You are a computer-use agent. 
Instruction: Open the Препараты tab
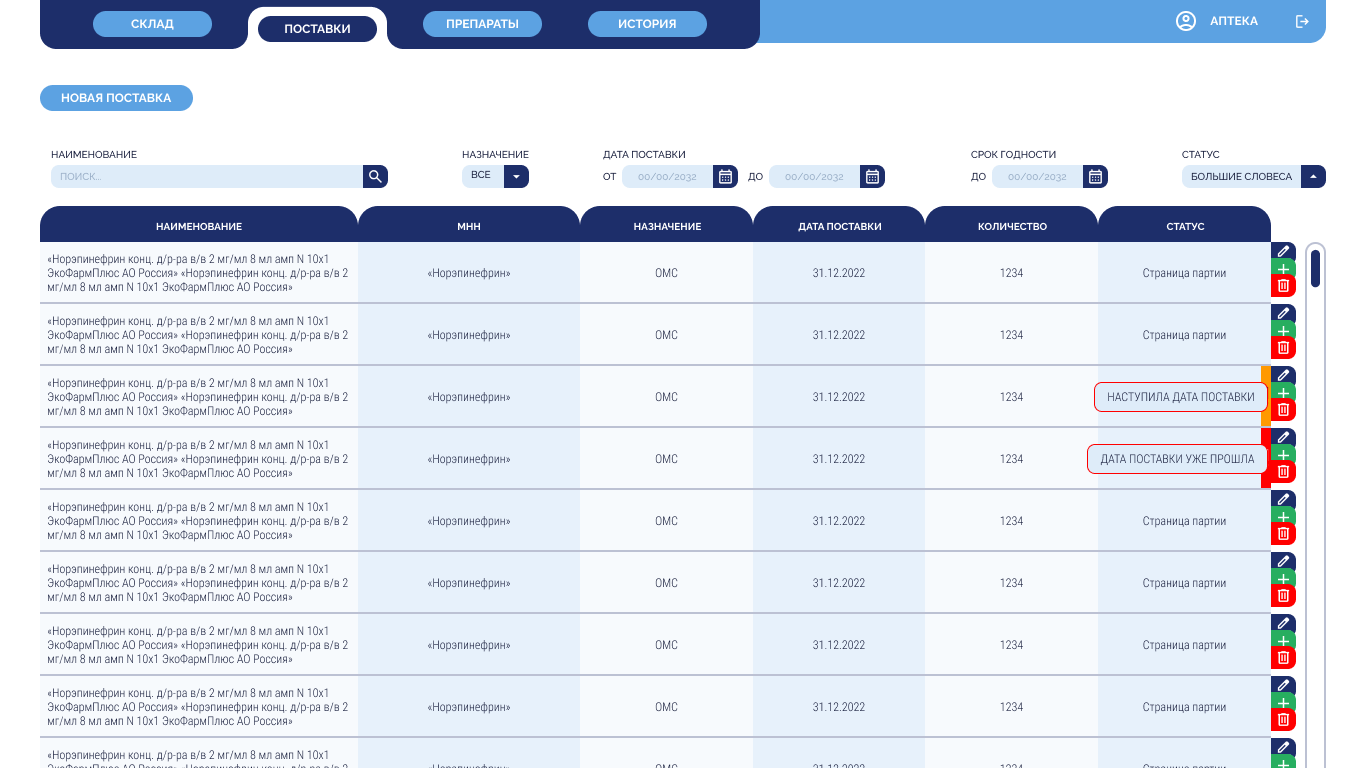tap(482, 24)
